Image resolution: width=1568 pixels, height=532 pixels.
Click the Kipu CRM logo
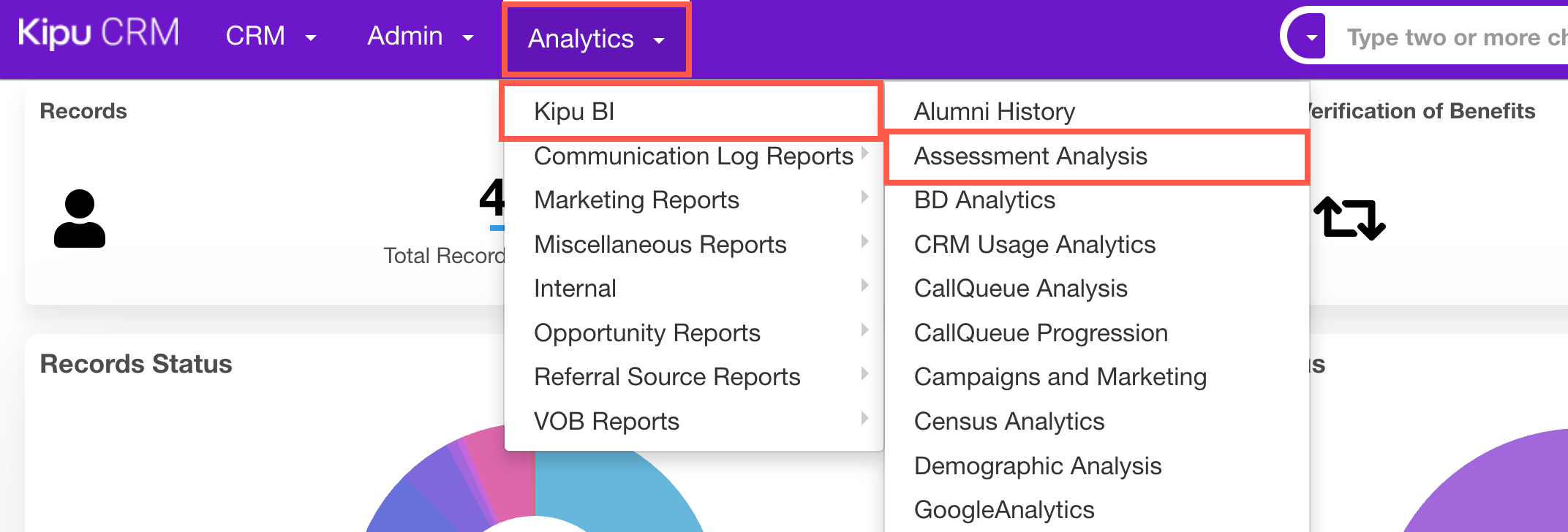pos(98,34)
